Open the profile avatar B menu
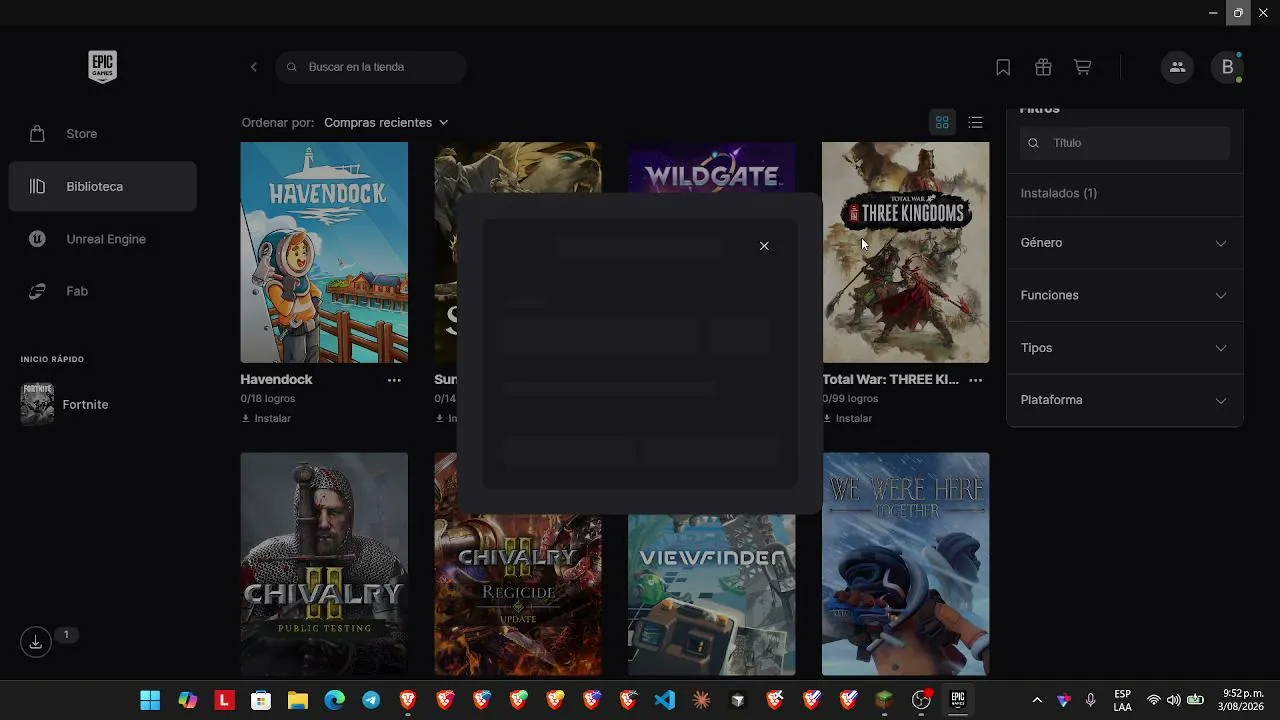The width and height of the screenshot is (1280, 720). pos(1227,67)
